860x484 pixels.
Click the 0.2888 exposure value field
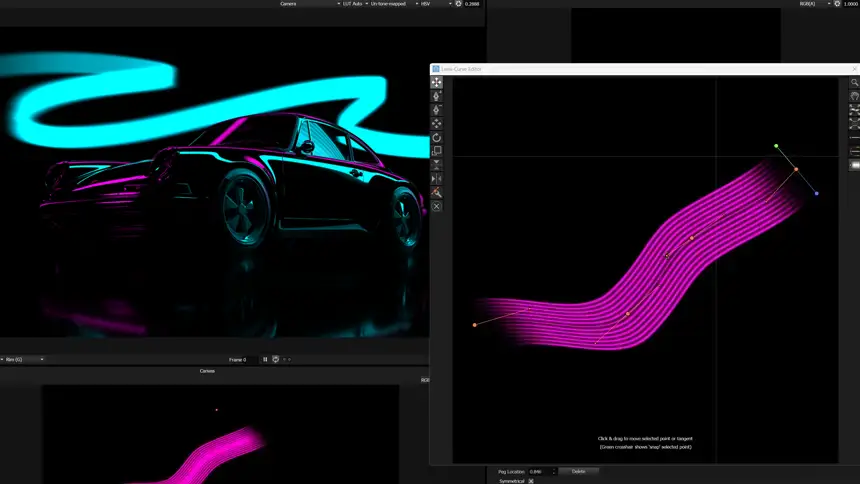pos(472,4)
